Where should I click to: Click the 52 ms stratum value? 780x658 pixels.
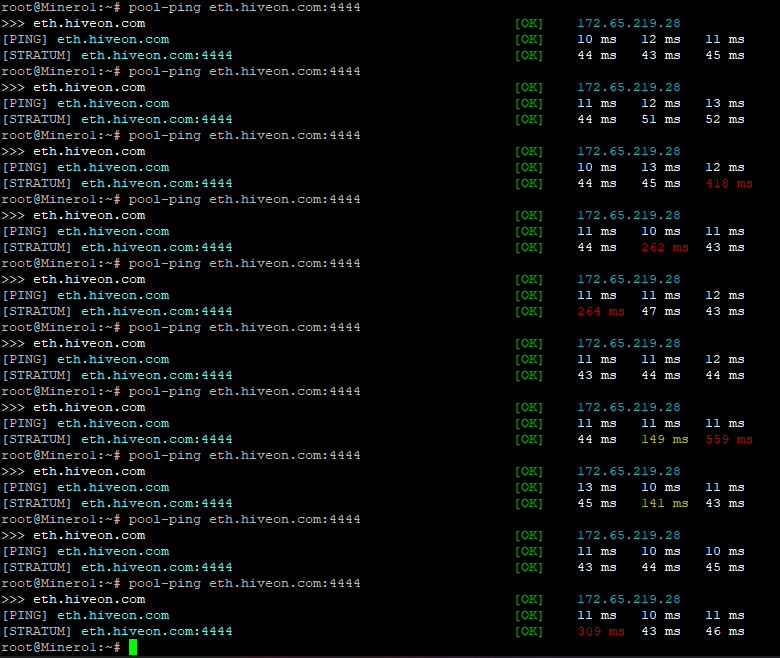pyautogui.click(x=725, y=119)
